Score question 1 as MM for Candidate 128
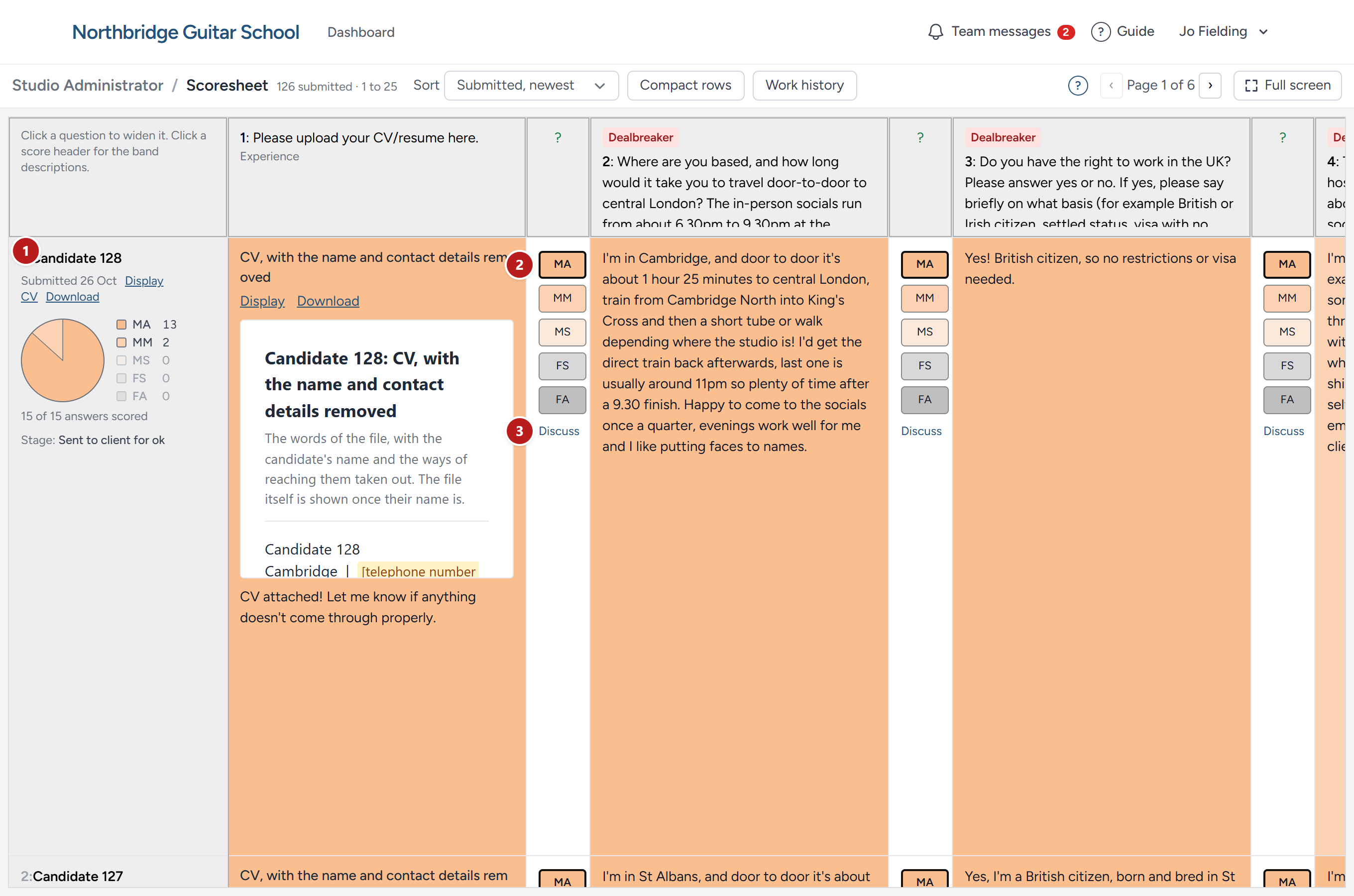This screenshot has width=1354, height=896. click(562, 298)
